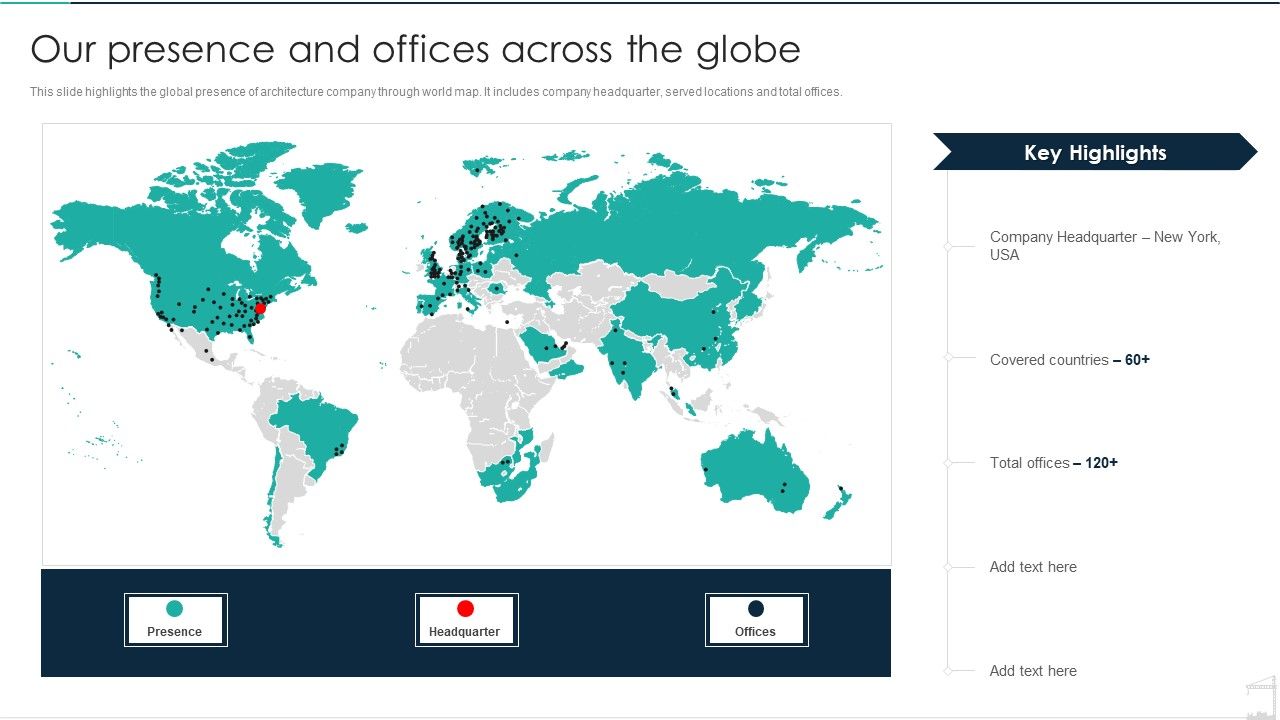Click the red Headquarter legend circle

(465, 608)
